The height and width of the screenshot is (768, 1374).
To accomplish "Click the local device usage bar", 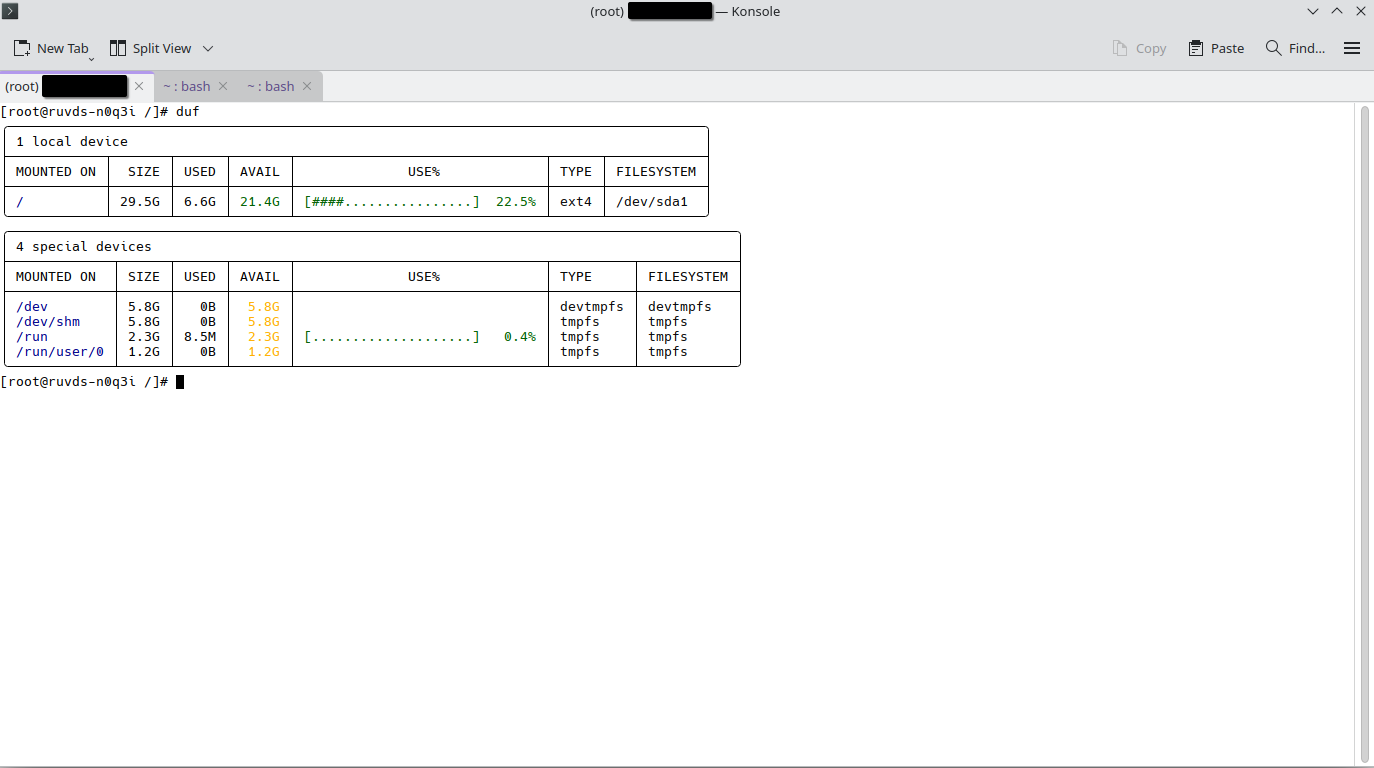I will pyautogui.click(x=392, y=202).
